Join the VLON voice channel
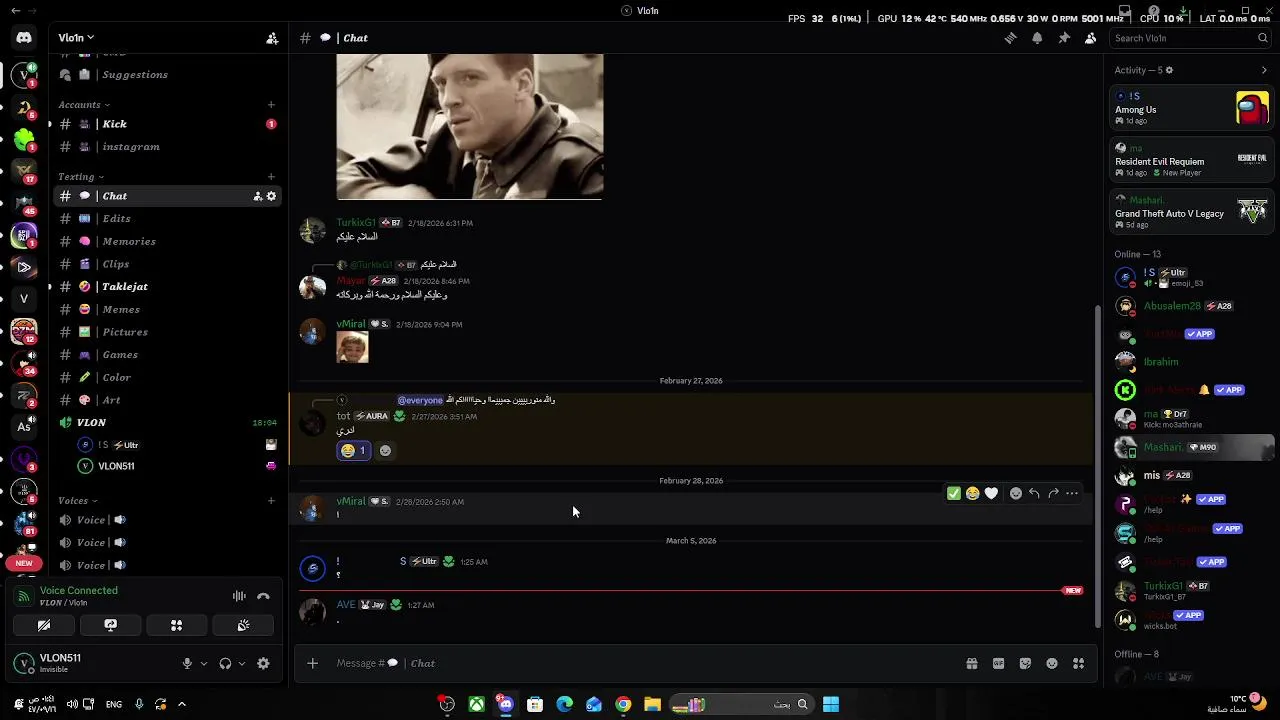 tap(168, 423)
